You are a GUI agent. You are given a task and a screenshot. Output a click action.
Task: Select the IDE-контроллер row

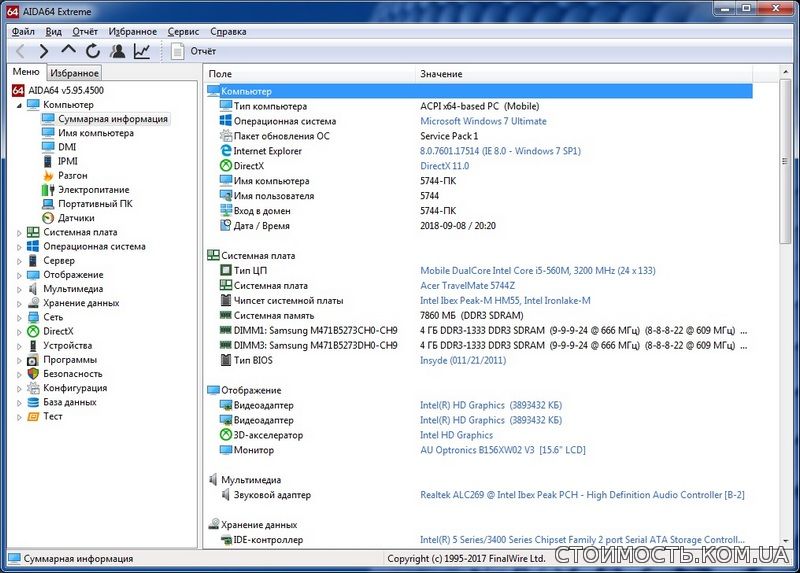pyautogui.click(x=479, y=540)
